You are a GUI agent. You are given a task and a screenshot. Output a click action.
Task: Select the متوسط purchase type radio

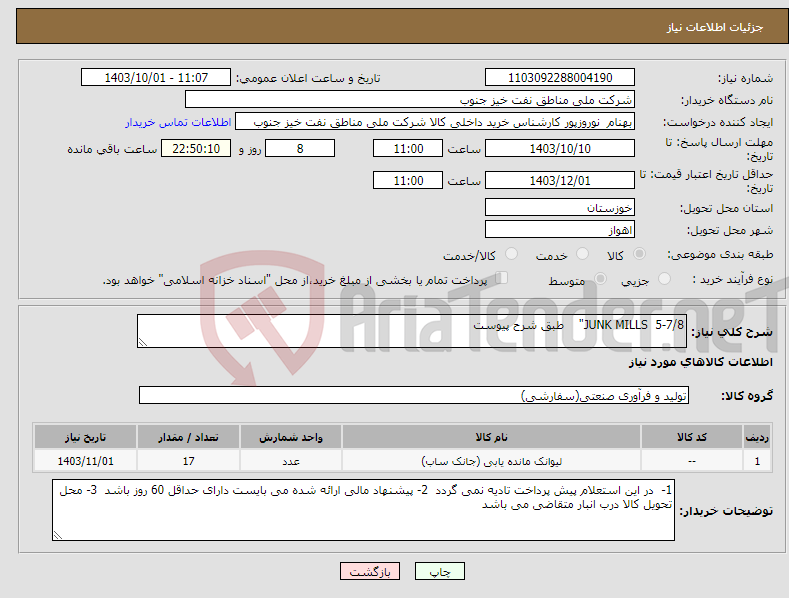[600, 279]
